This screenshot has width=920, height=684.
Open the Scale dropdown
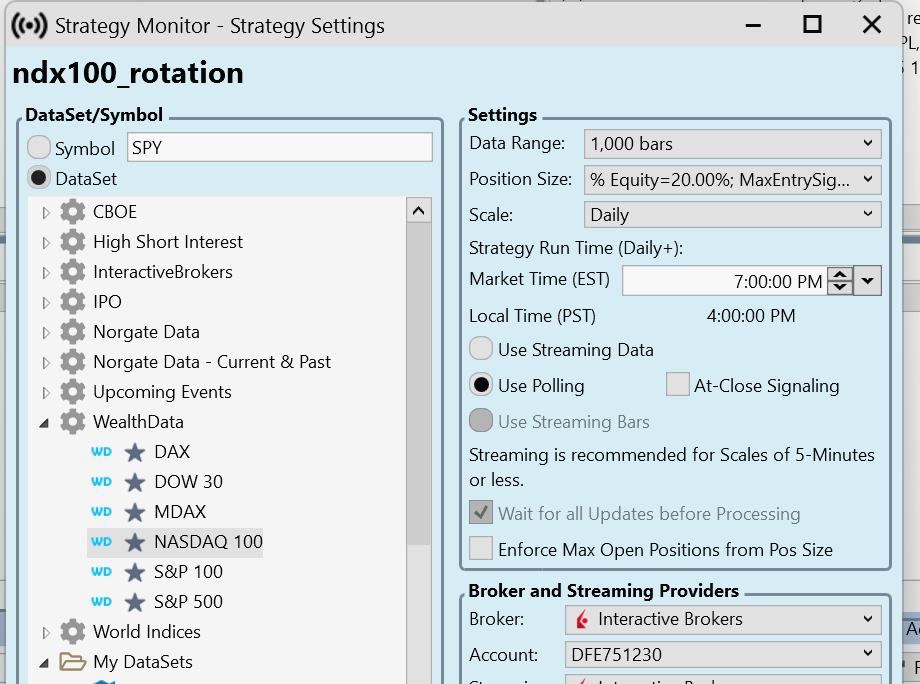869,215
